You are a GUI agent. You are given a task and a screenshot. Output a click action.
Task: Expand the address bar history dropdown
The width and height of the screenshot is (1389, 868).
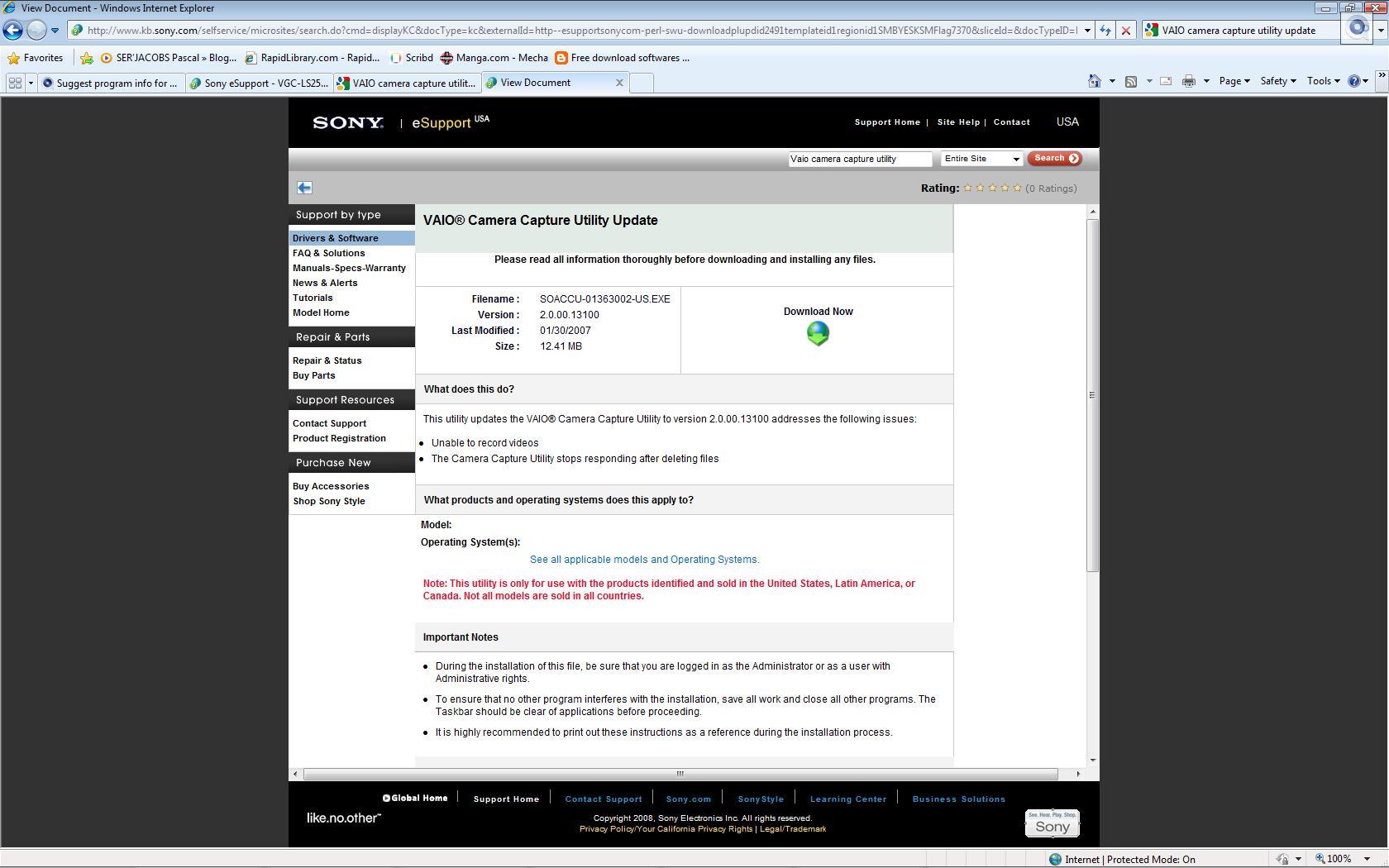pyautogui.click(x=1087, y=31)
